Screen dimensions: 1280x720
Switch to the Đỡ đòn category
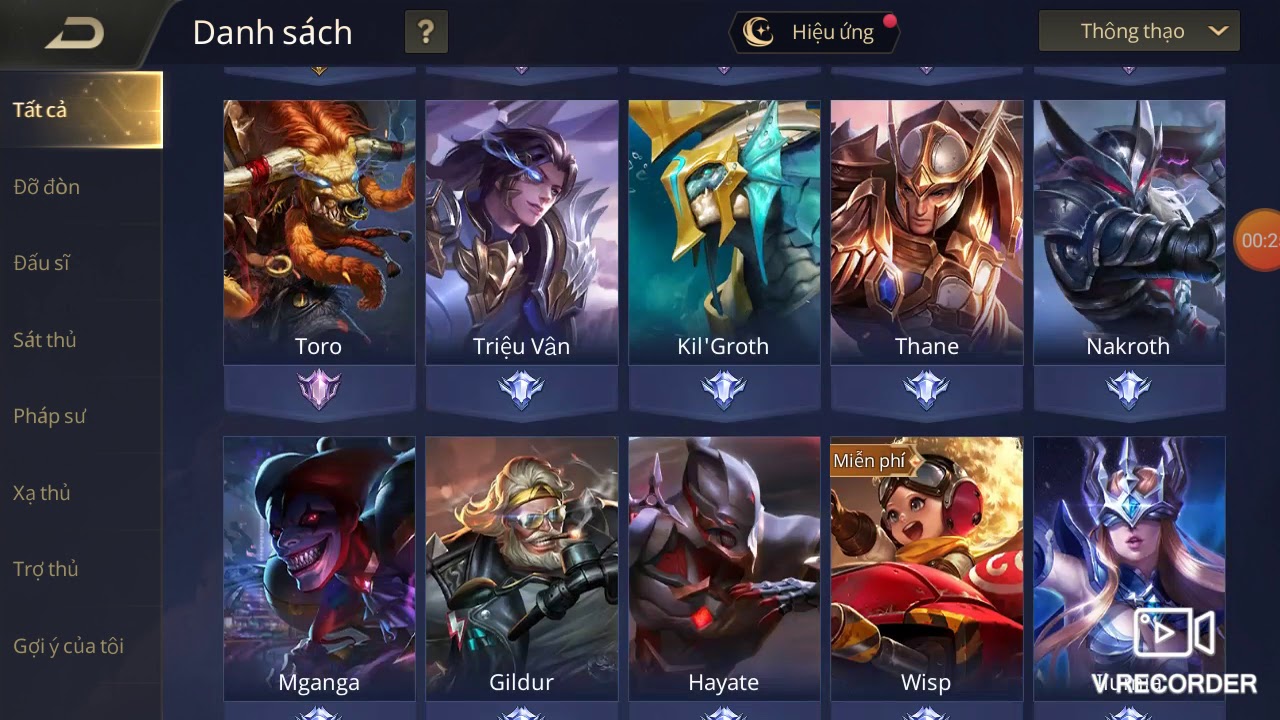[x=47, y=187]
